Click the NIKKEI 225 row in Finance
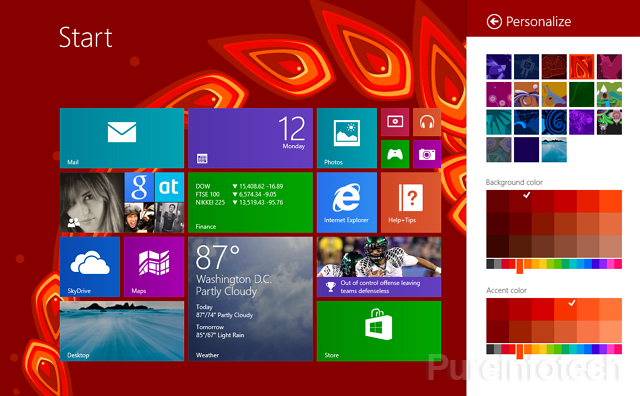The image size is (640, 396). tap(239, 202)
